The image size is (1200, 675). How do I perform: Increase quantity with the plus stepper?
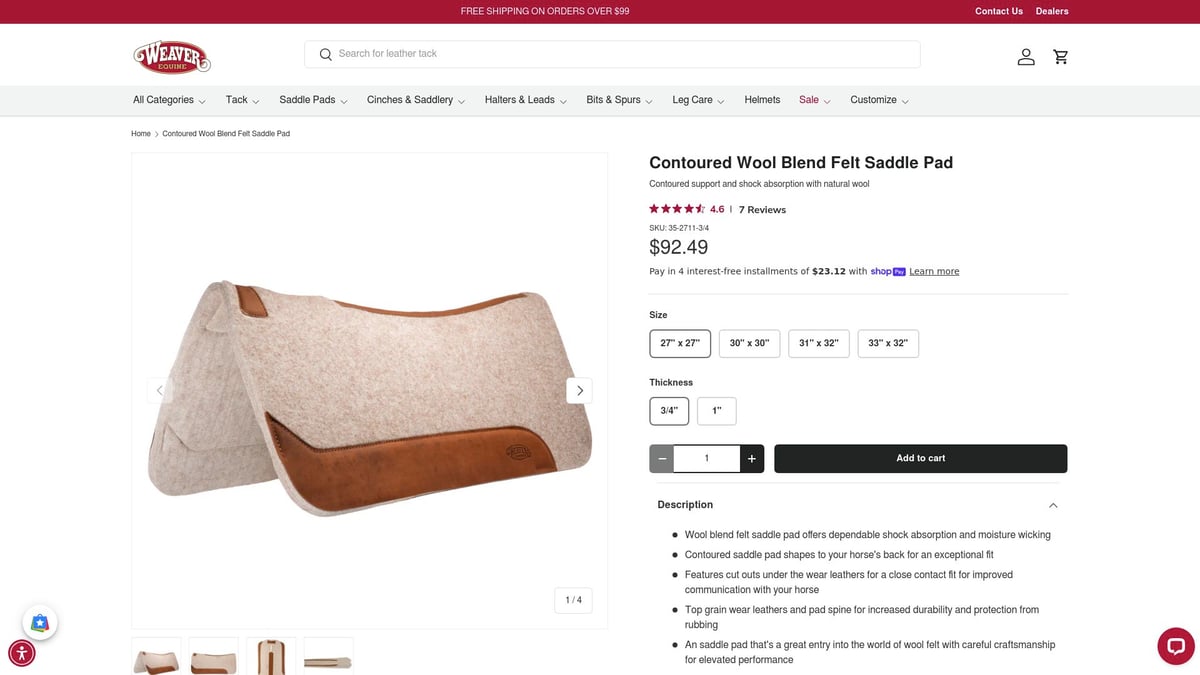click(x=751, y=458)
